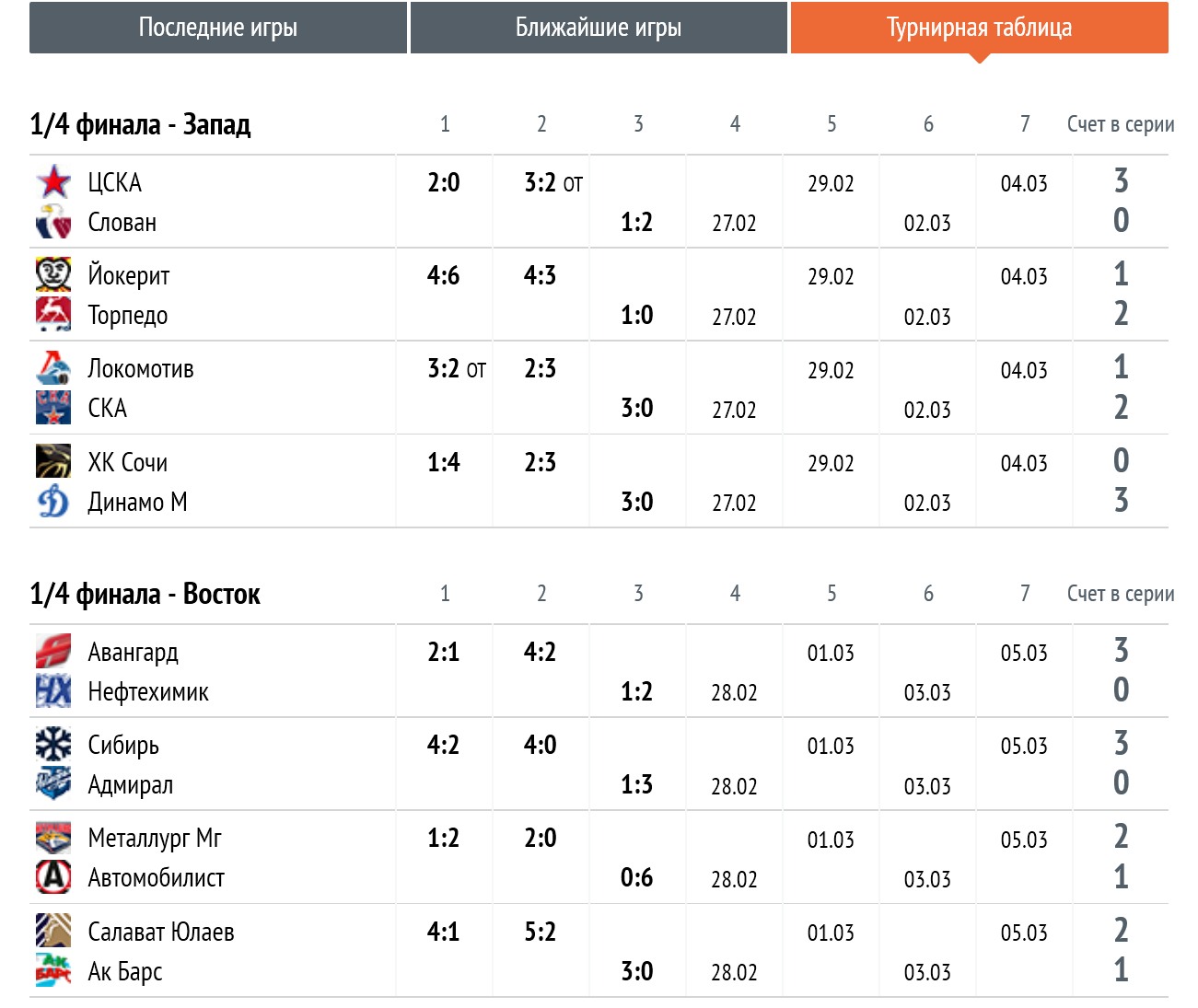Click the ХК Сочи game 1 score 1:4

[x=444, y=463]
